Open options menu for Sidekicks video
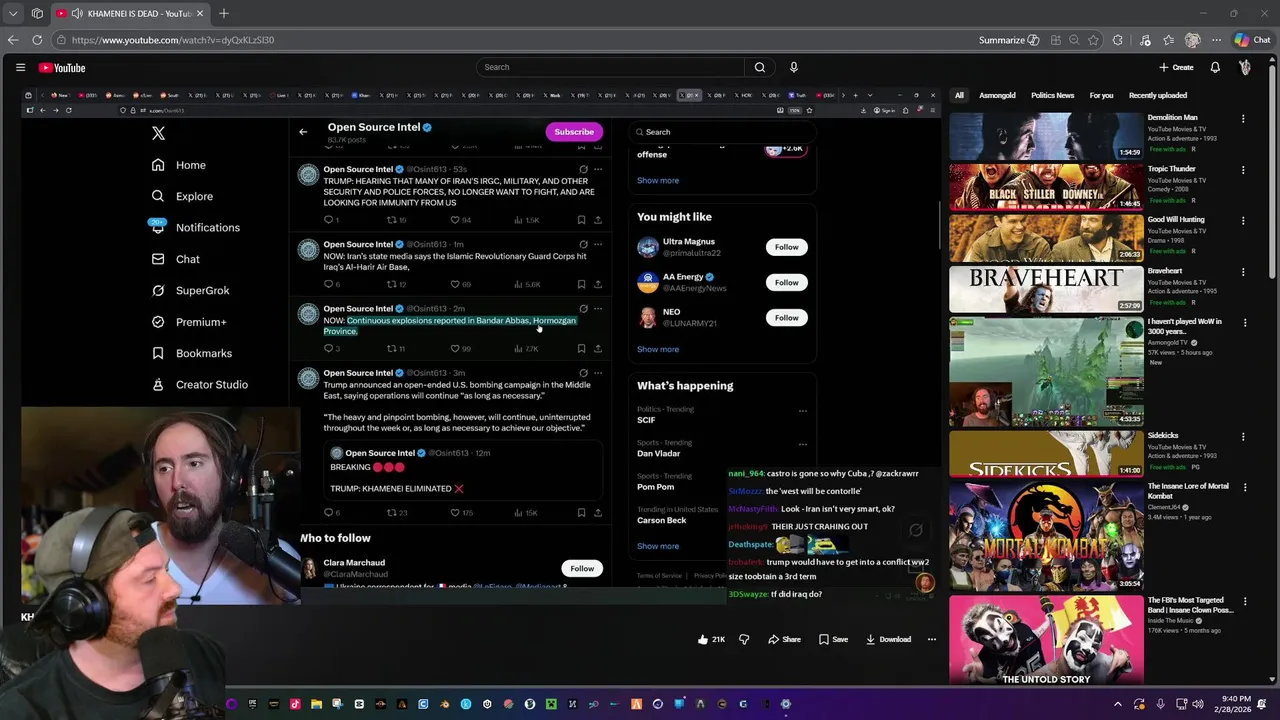 click(x=1243, y=437)
